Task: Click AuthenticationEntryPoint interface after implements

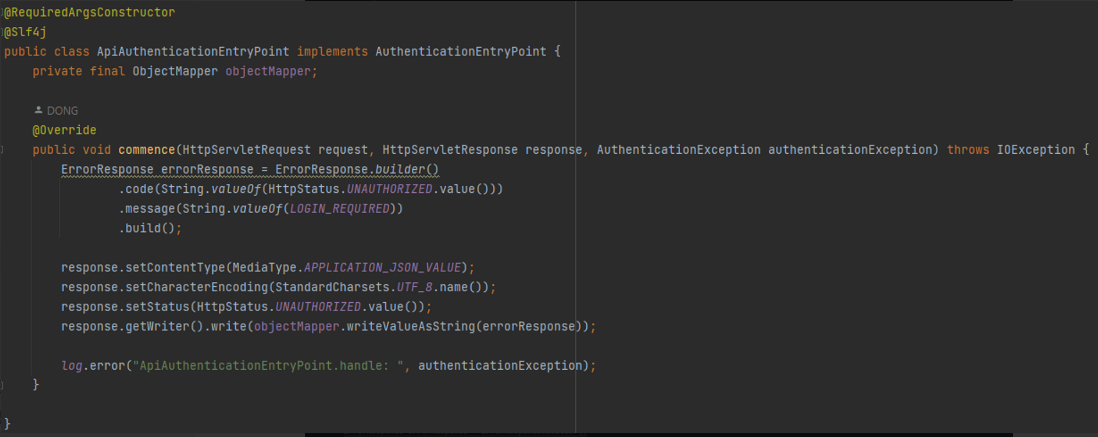Action: coord(461,52)
